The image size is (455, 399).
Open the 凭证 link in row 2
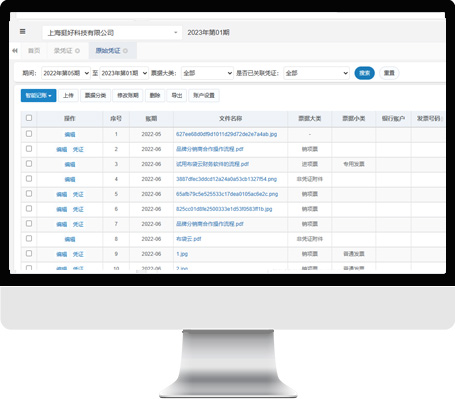pos(78,149)
